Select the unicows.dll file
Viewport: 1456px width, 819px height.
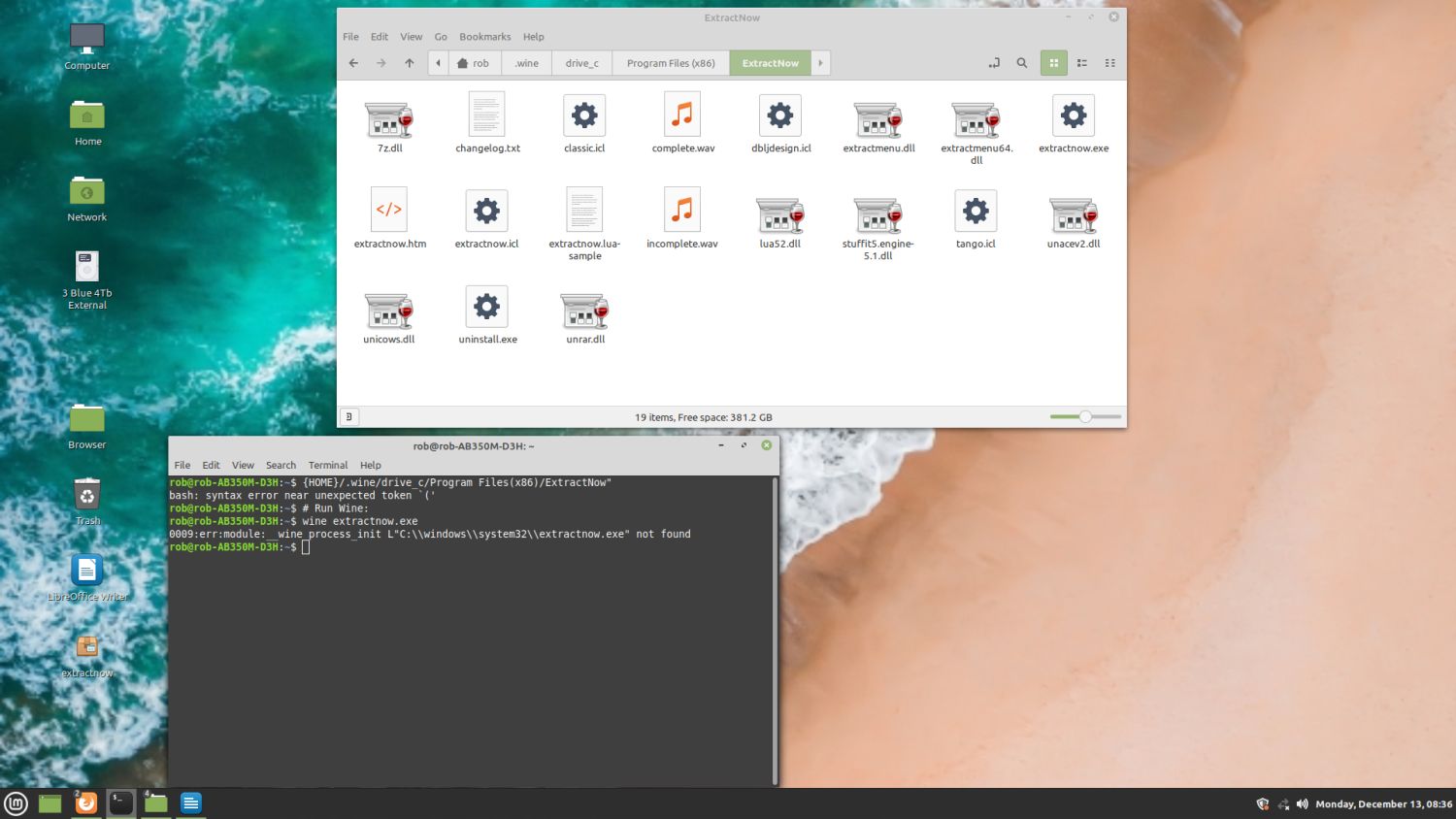(x=389, y=311)
